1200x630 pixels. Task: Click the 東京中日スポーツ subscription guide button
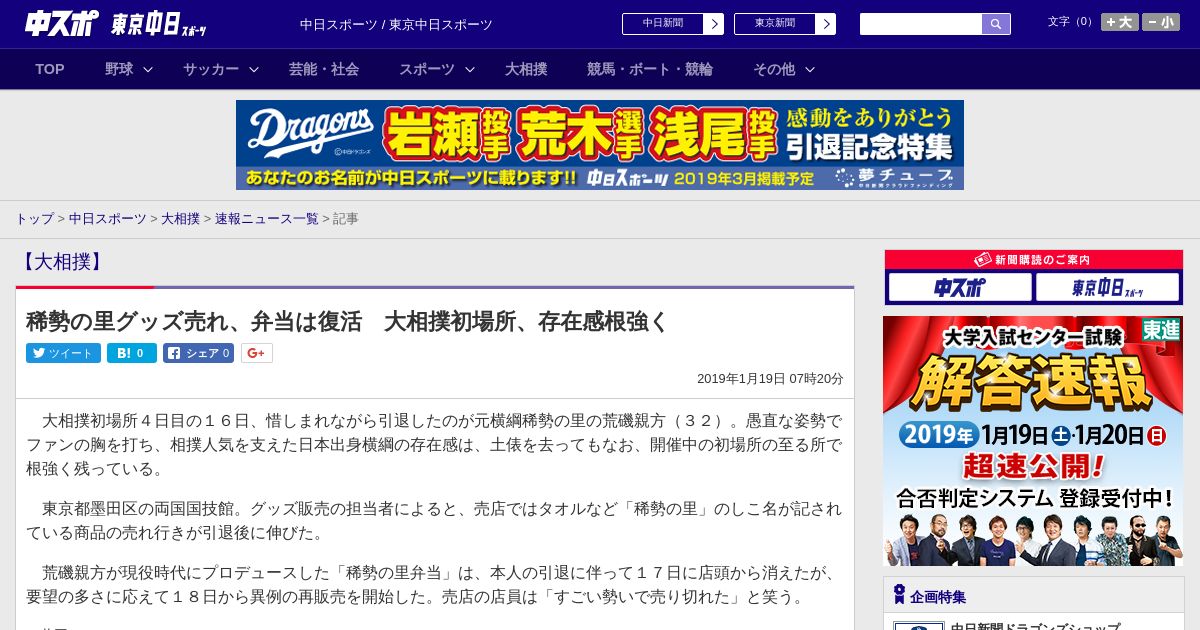pos(1108,288)
